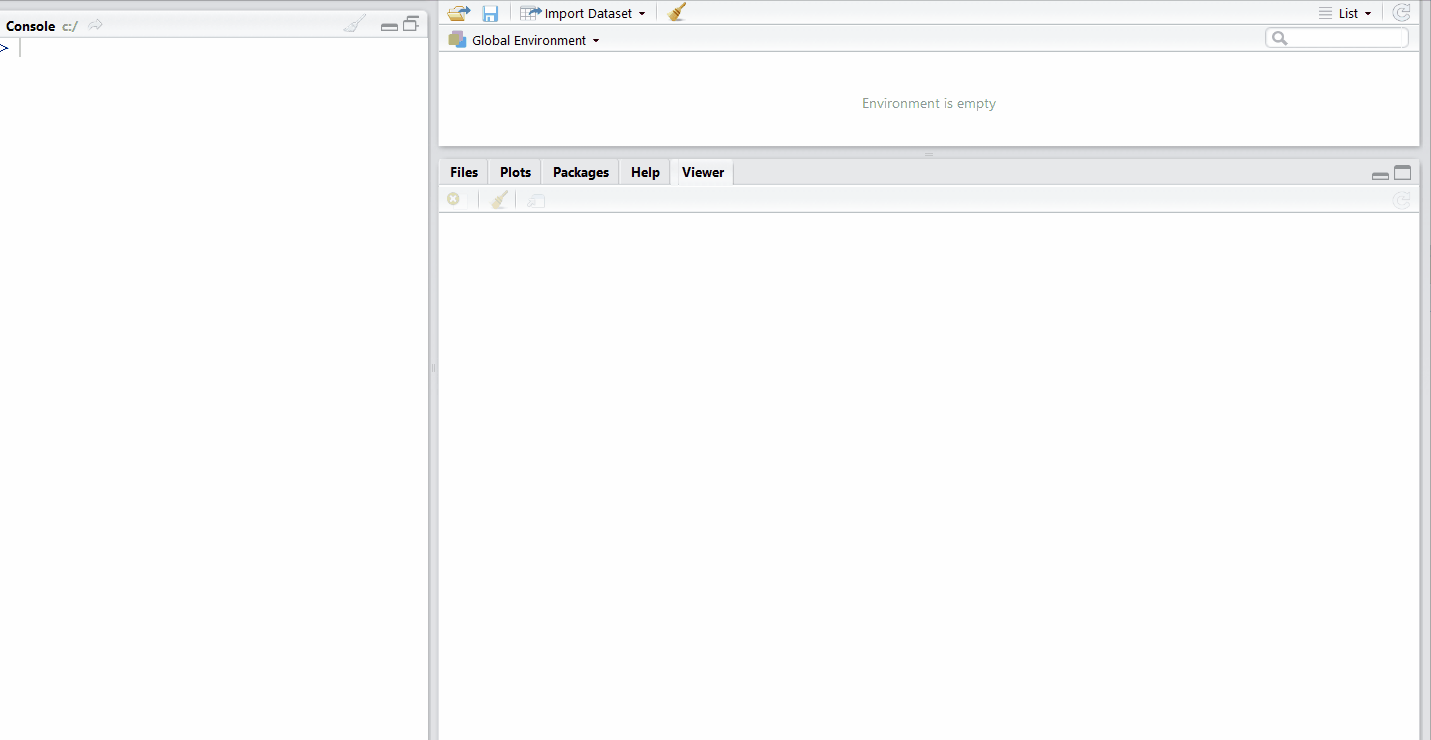Image resolution: width=1431 pixels, height=740 pixels.
Task: Click the save workspace floppy disk icon
Action: (490, 13)
